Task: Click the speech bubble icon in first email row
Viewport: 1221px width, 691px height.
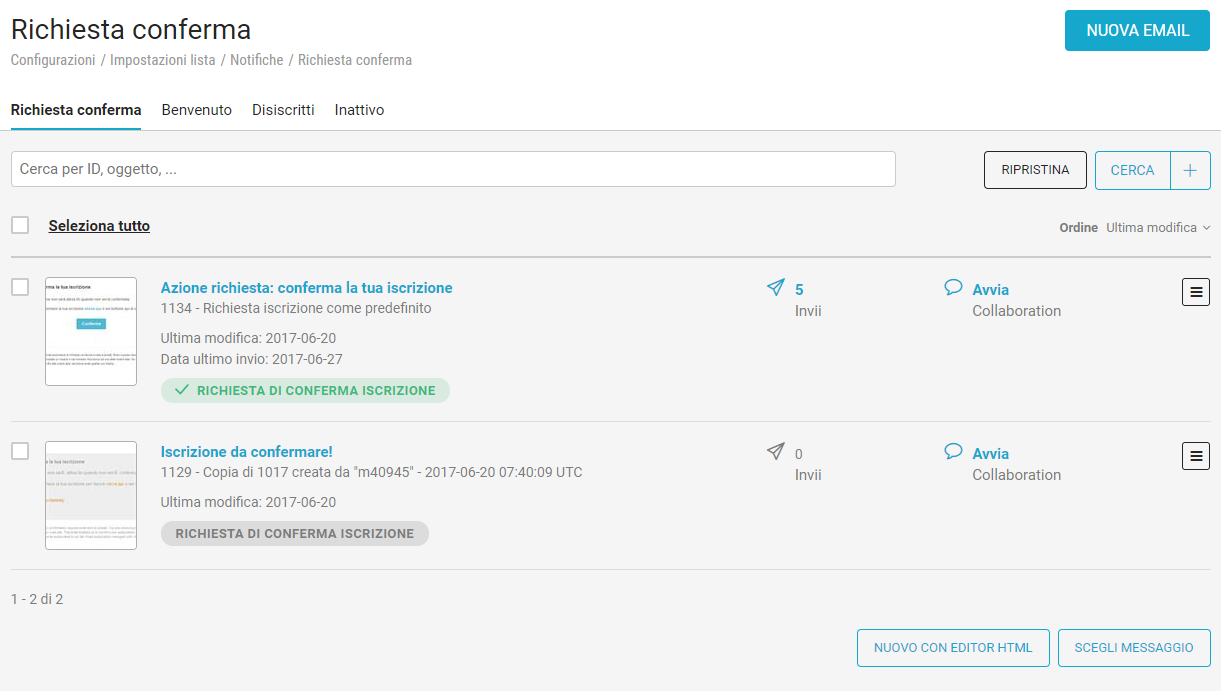Action: point(953,288)
